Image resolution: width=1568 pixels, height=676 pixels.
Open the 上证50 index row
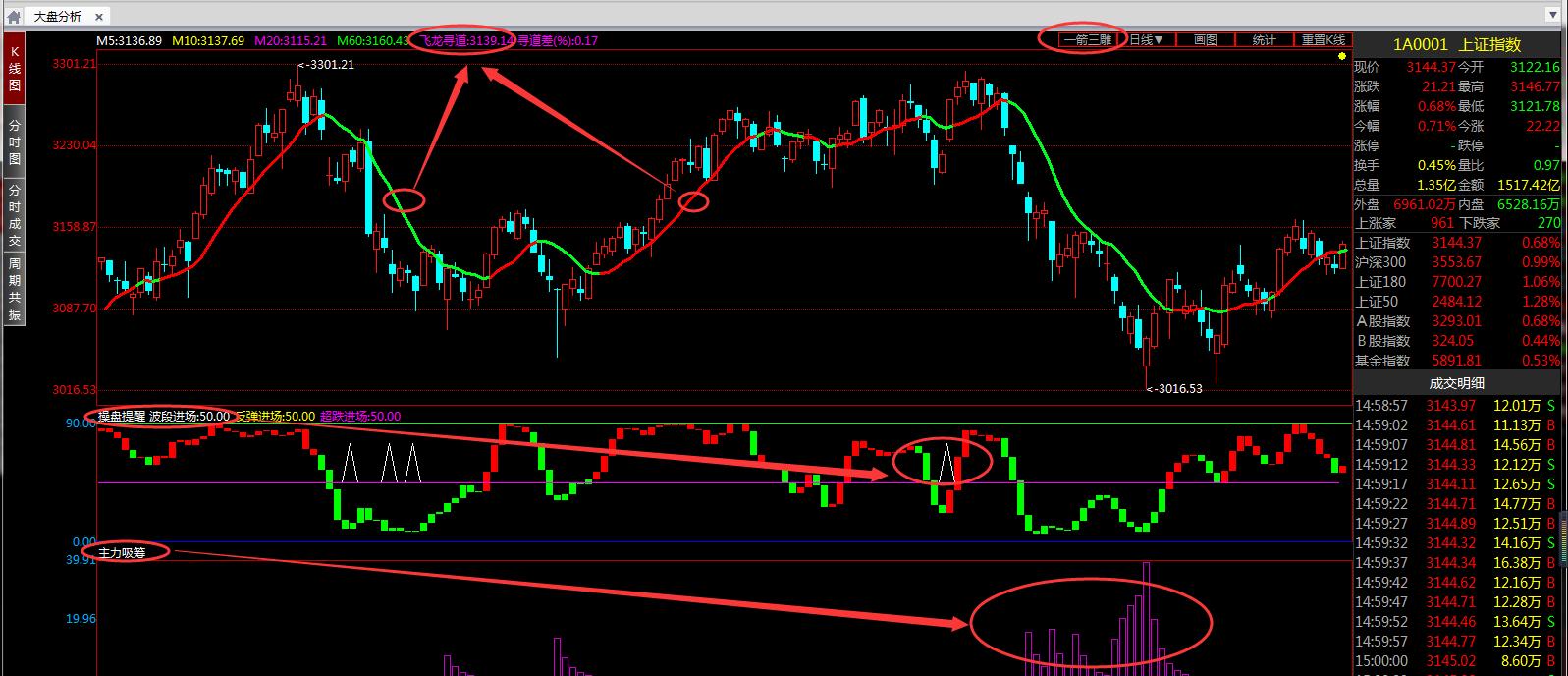pyautogui.click(x=1457, y=302)
